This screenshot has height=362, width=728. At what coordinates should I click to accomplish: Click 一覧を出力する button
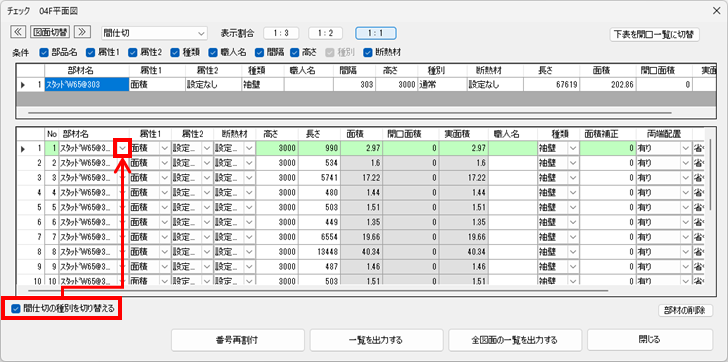(x=376, y=340)
